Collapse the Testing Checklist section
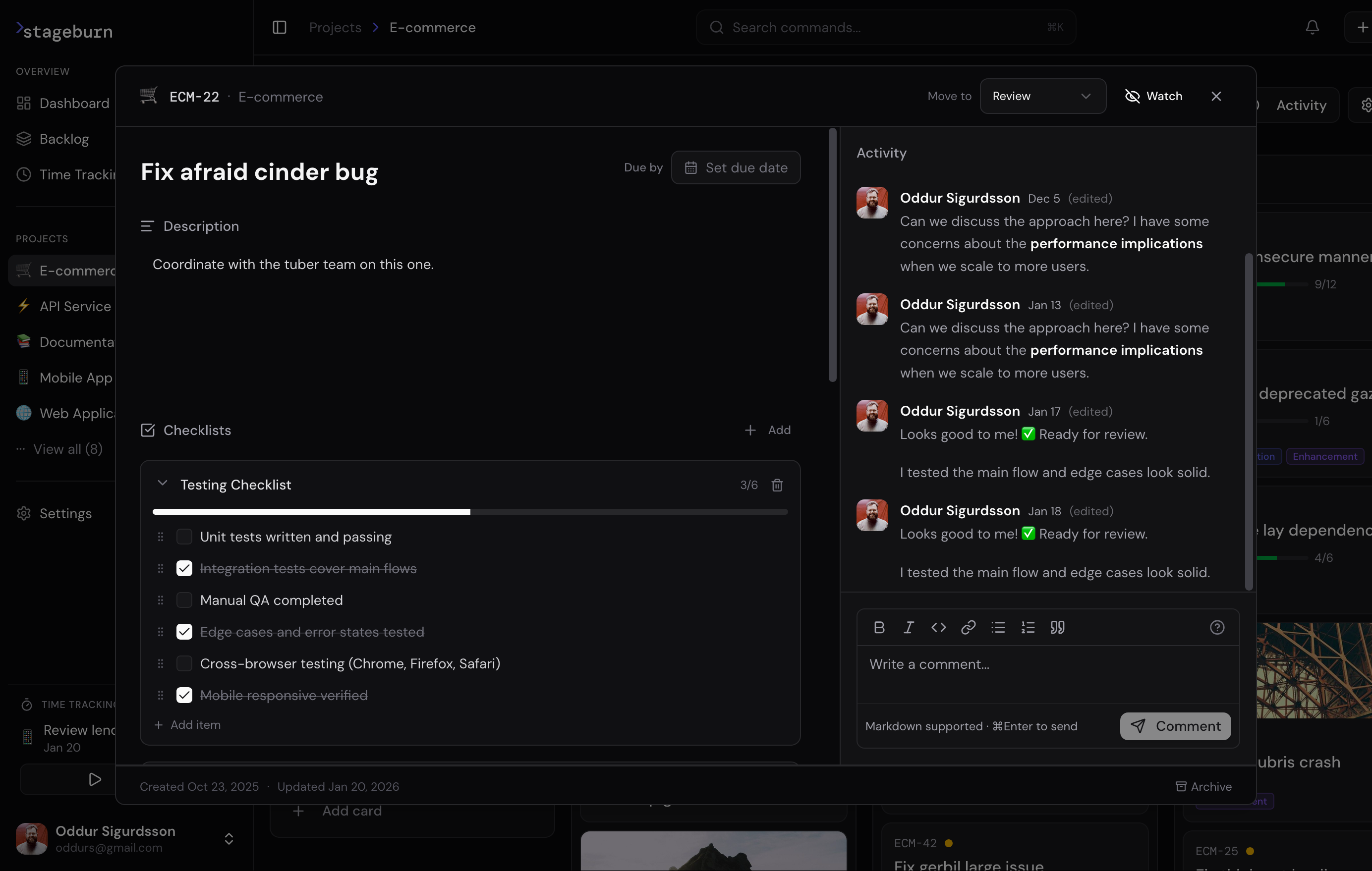Viewport: 1372px width, 871px height. click(x=163, y=484)
